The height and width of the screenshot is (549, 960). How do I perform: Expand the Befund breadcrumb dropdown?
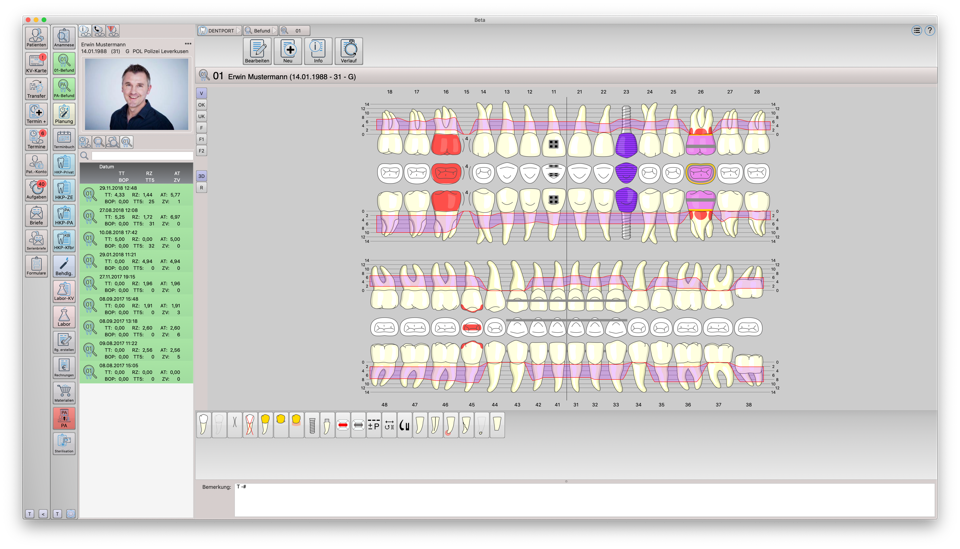[x=275, y=31]
